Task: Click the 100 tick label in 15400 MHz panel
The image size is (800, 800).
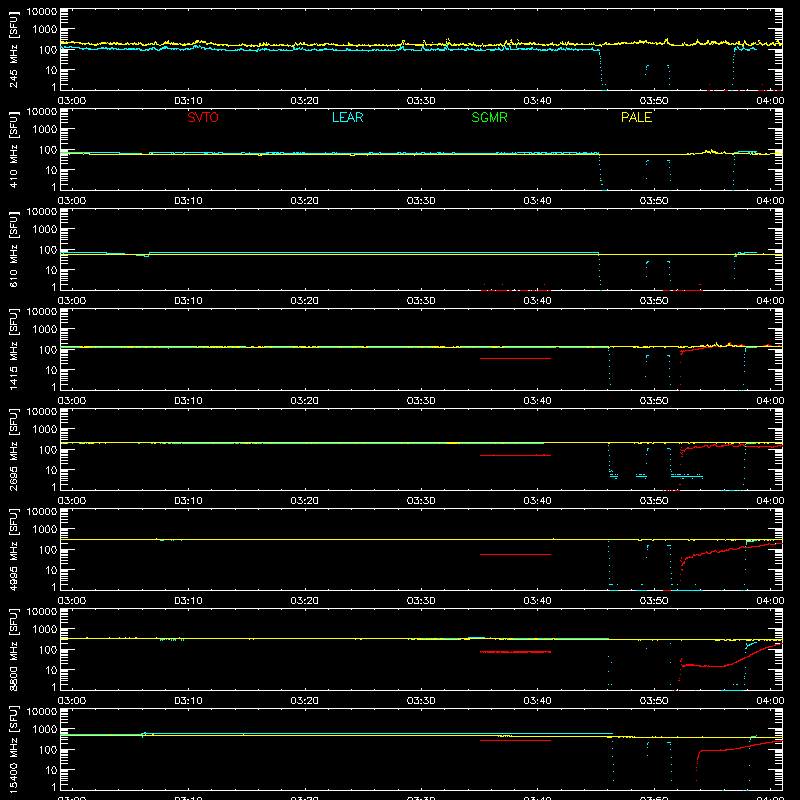Action: pyautogui.click(x=48, y=750)
